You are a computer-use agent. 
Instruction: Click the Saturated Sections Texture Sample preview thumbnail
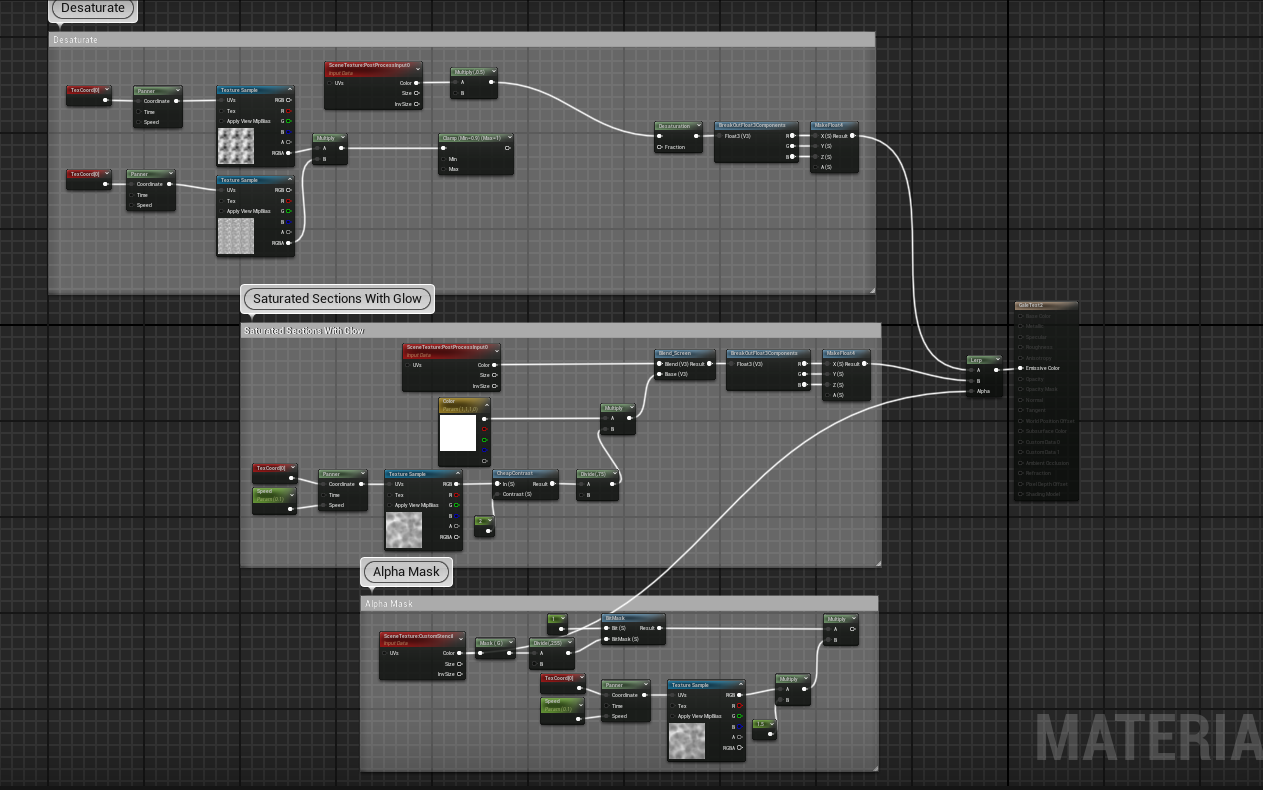click(404, 531)
